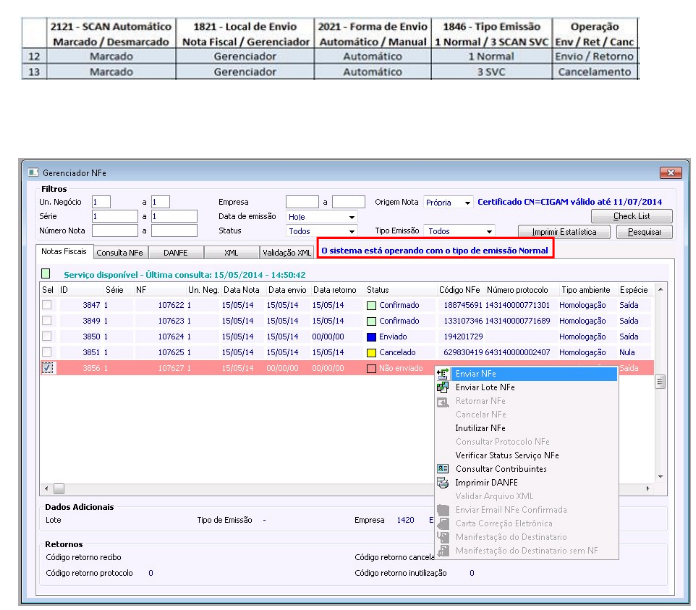Open the Data de emissão dropdown

click(351, 216)
